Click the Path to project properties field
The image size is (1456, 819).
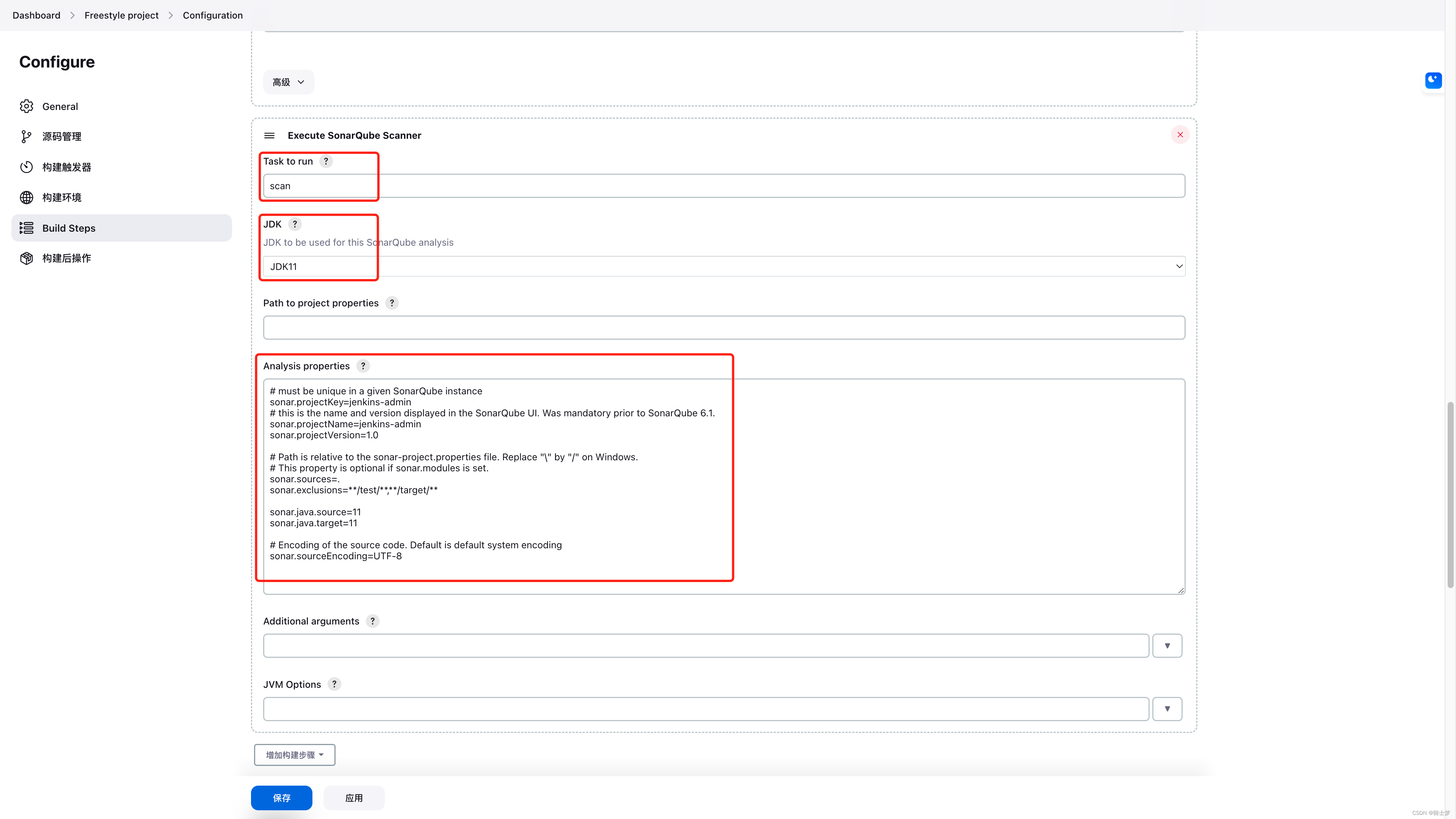coord(724,328)
